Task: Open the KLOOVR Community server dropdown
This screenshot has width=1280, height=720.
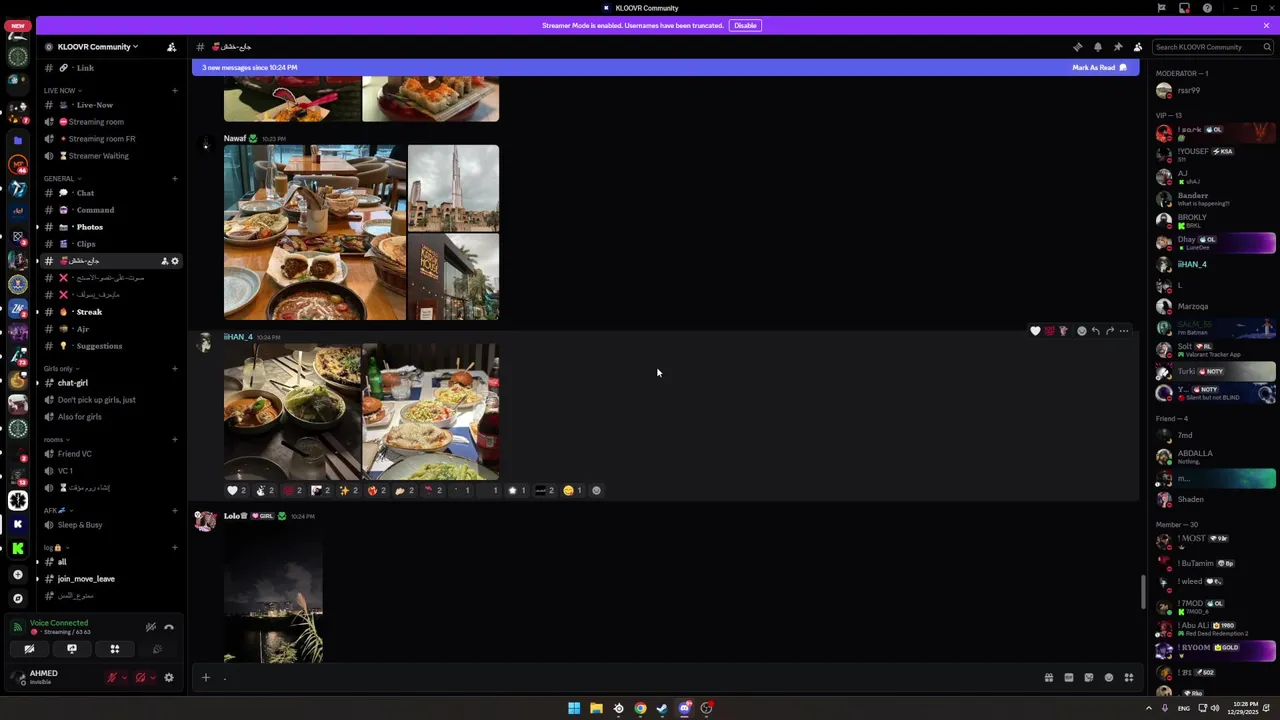Action: 98,47
